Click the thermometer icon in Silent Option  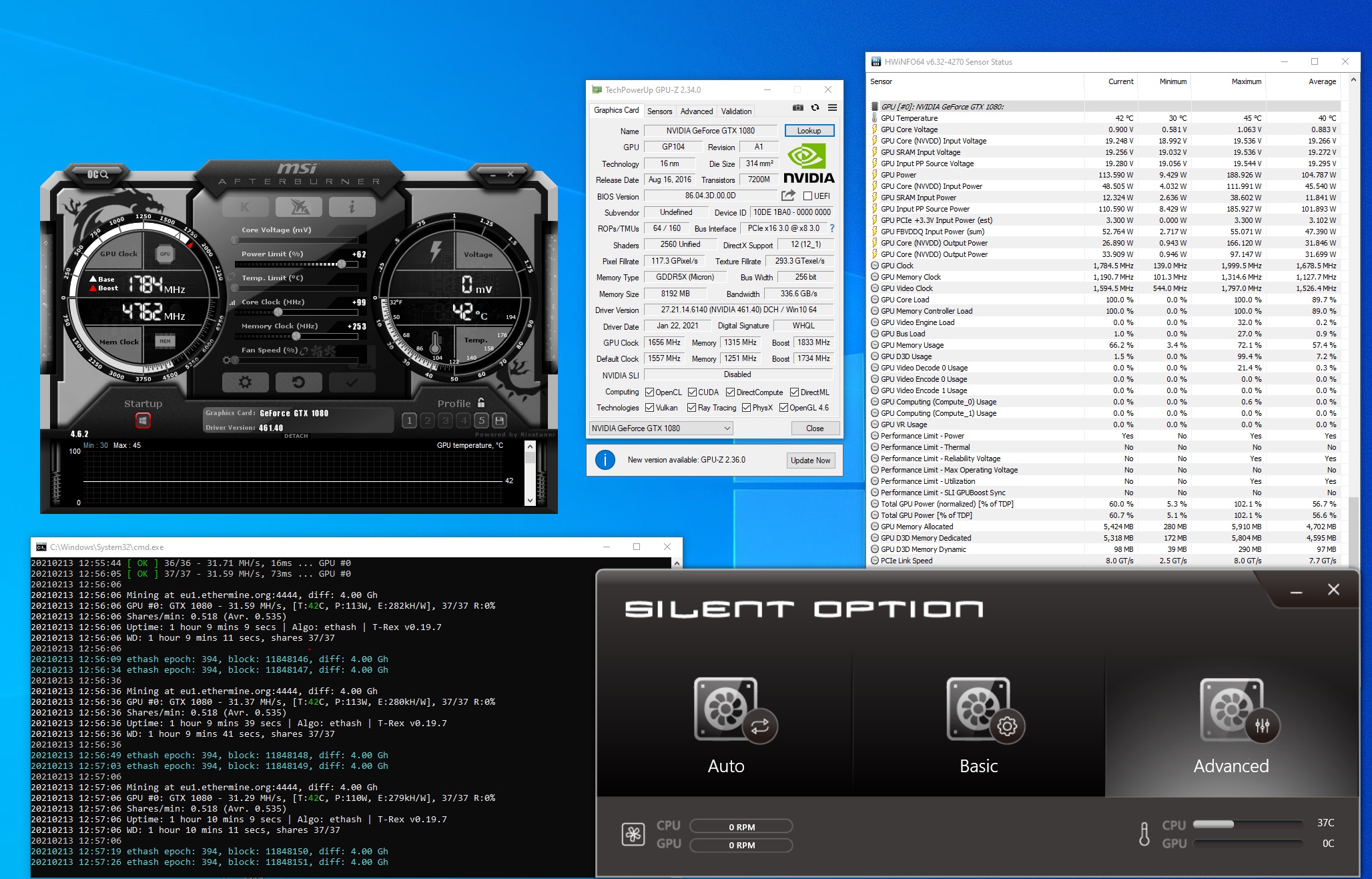point(1144,834)
